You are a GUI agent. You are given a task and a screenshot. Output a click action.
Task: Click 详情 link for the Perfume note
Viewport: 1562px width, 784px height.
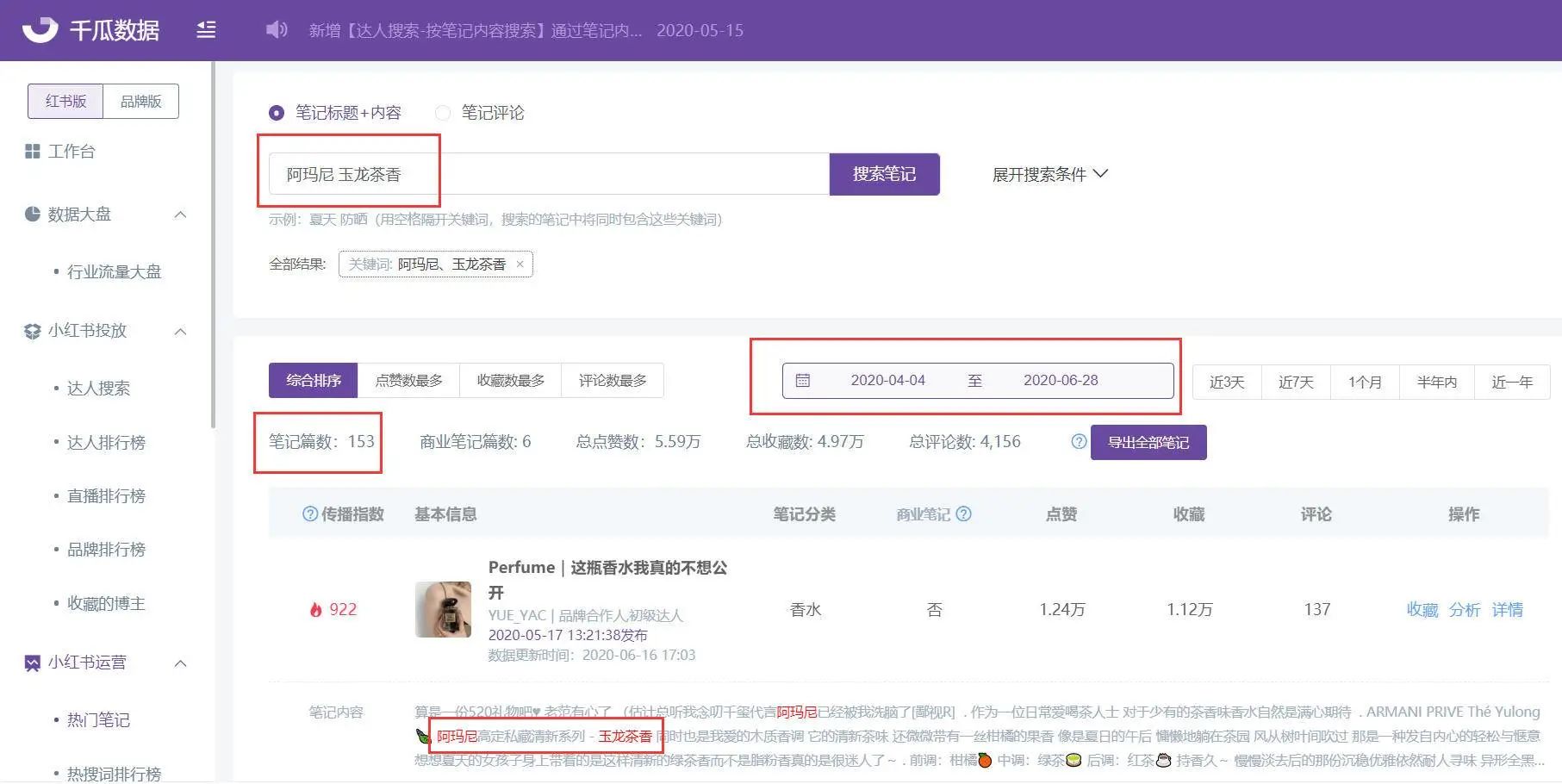(x=1508, y=610)
